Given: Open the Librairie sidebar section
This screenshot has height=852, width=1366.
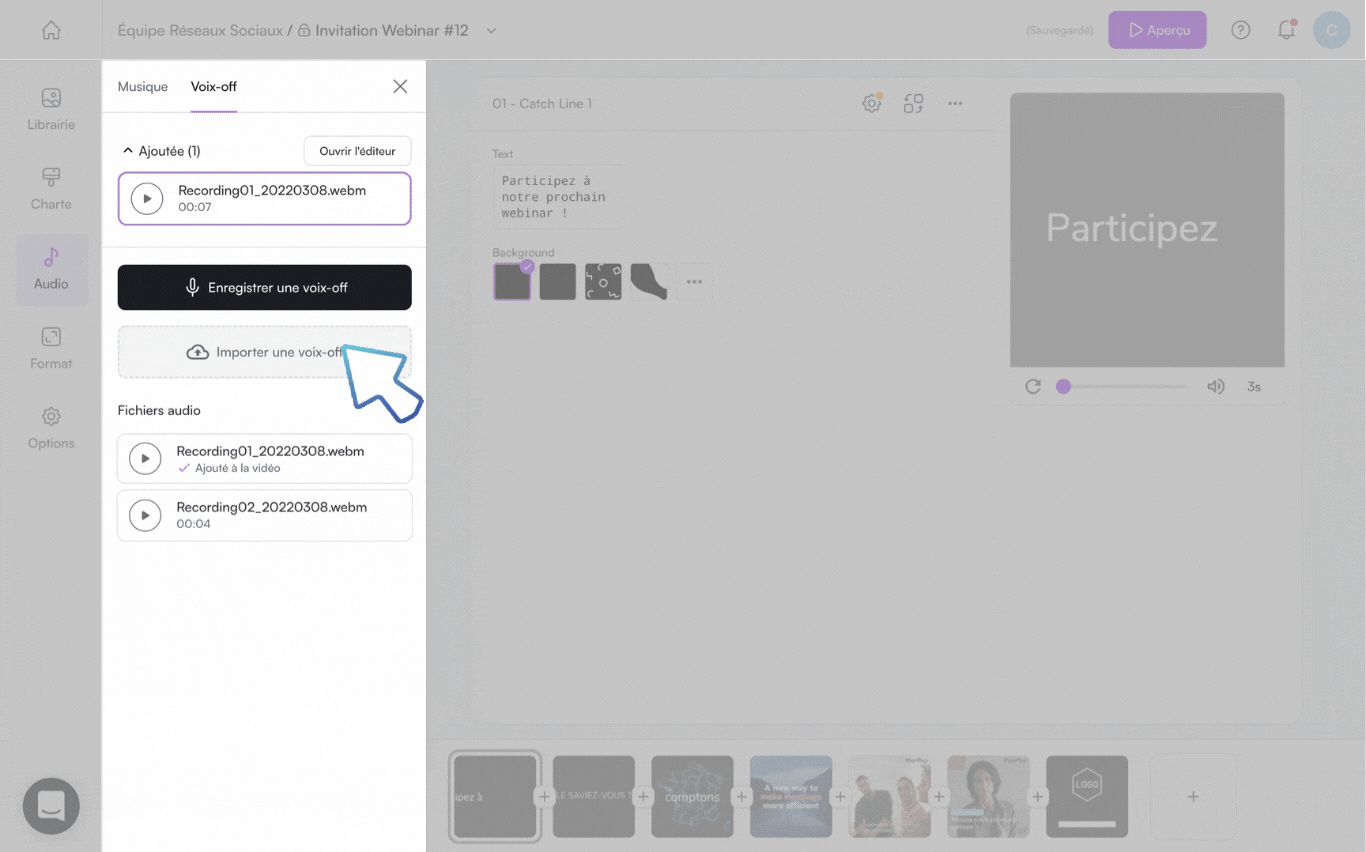Looking at the screenshot, I should [x=51, y=110].
